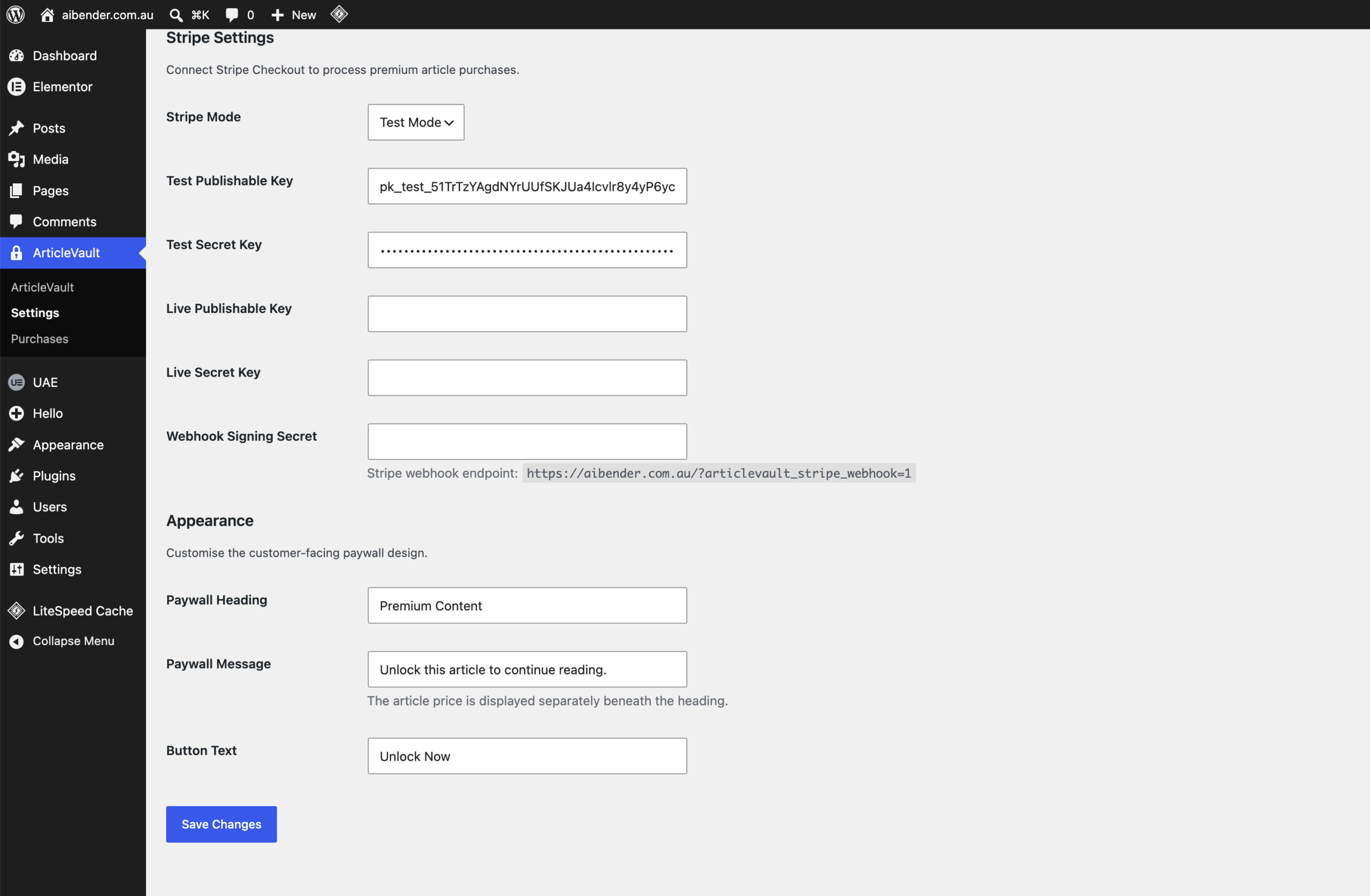This screenshot has width=1370, height=896.
Task: Click the Webhook Signing Secret field
Action: (x=527, y=441)
